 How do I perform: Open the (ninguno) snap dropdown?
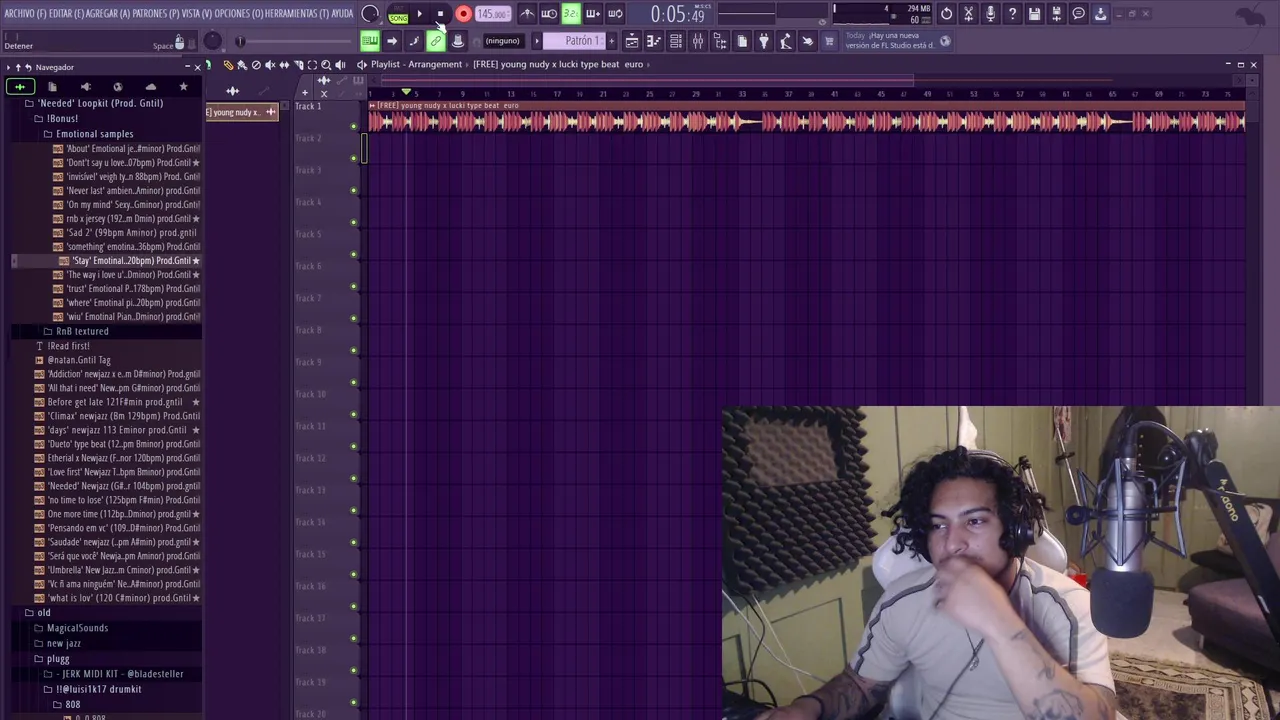point(502,41)
